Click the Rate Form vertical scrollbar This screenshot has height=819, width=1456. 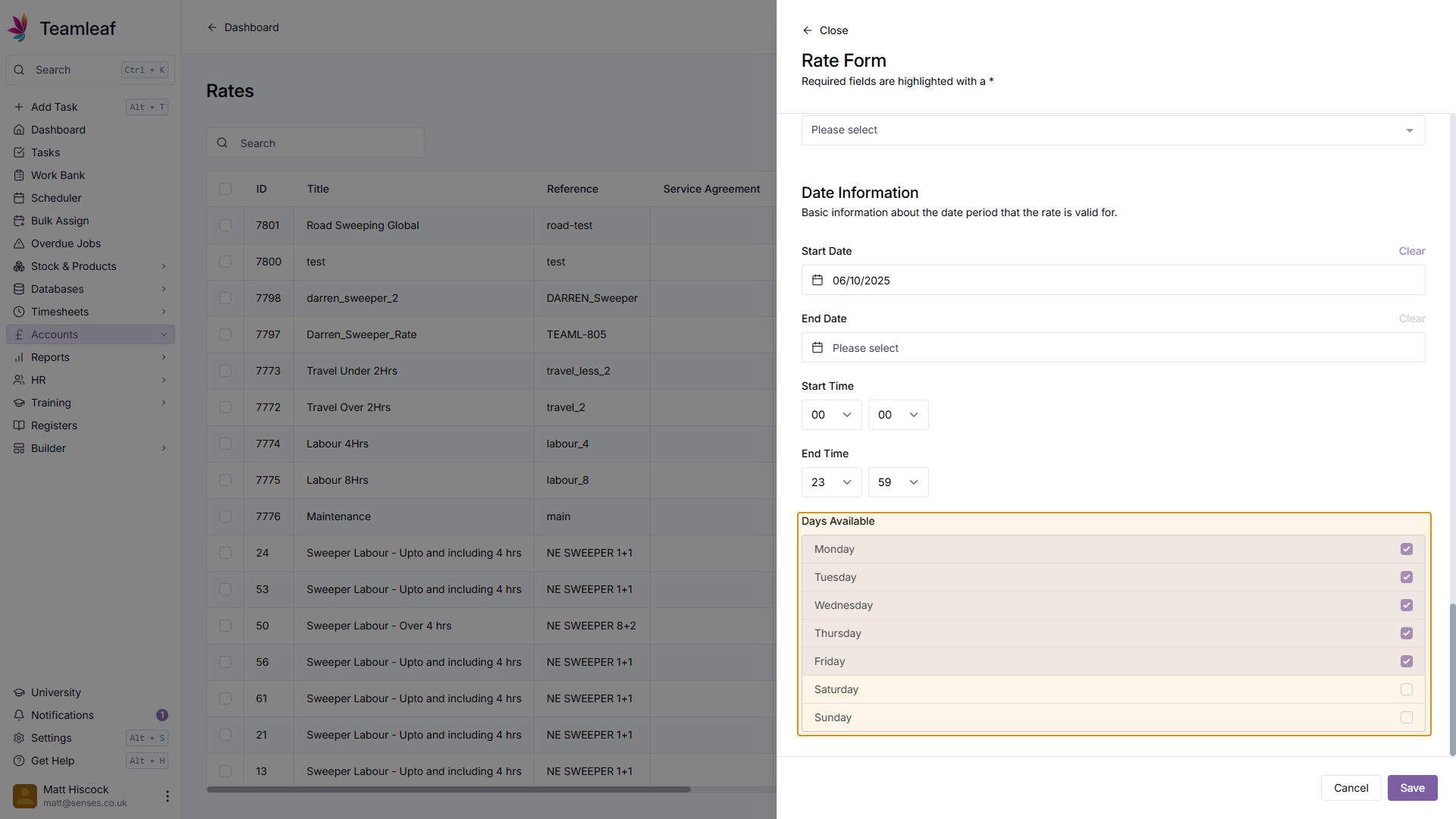[x=1452, y=679]
